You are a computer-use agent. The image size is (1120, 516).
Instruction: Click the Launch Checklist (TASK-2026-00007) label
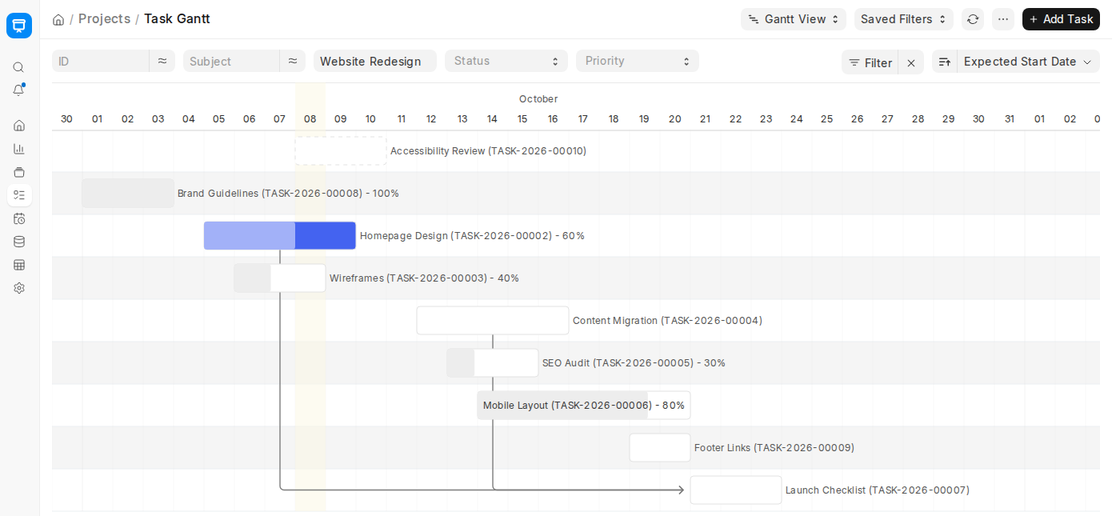pos(878,490)
